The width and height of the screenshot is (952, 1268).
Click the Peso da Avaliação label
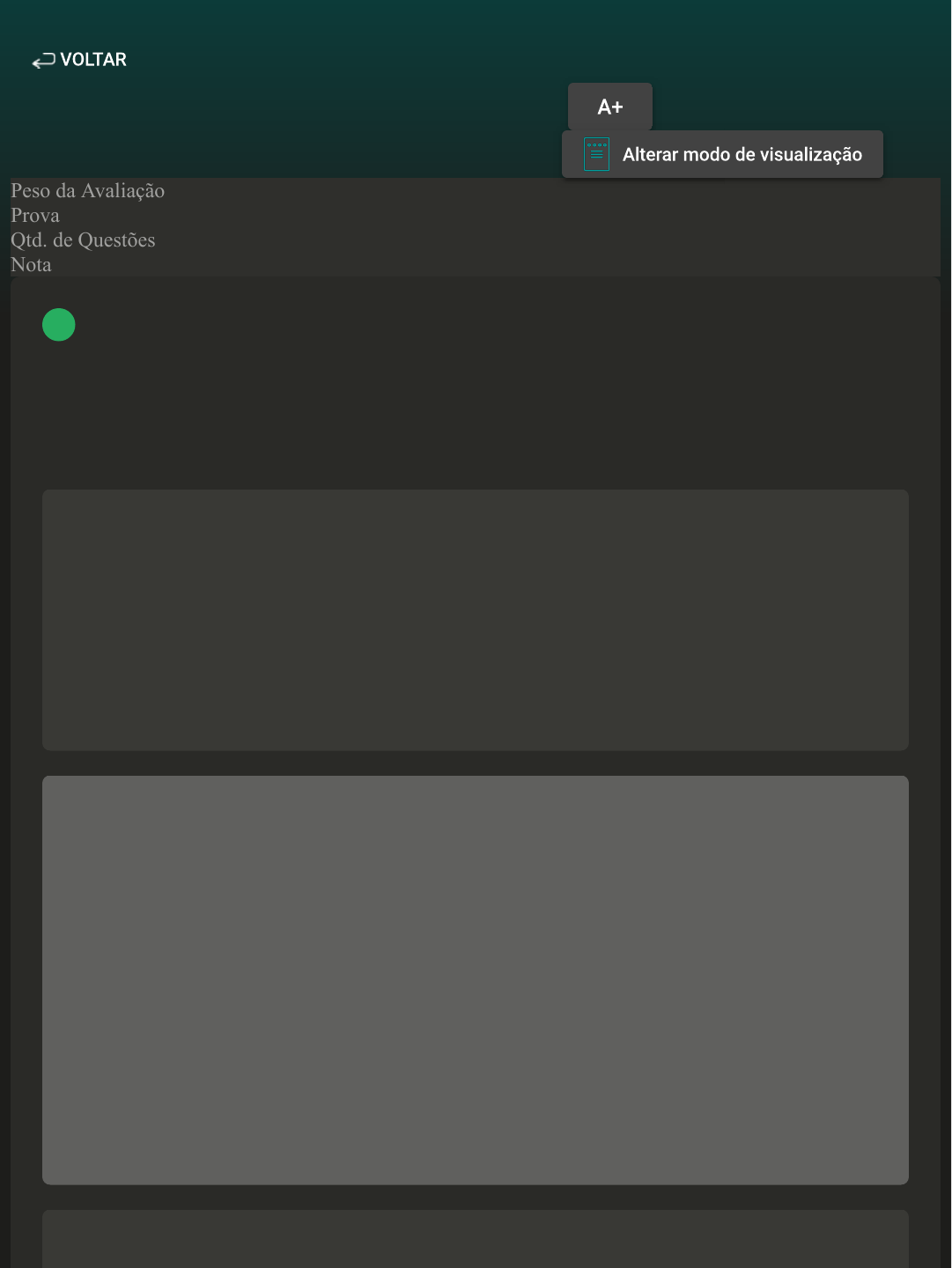[x=87, y=191]
